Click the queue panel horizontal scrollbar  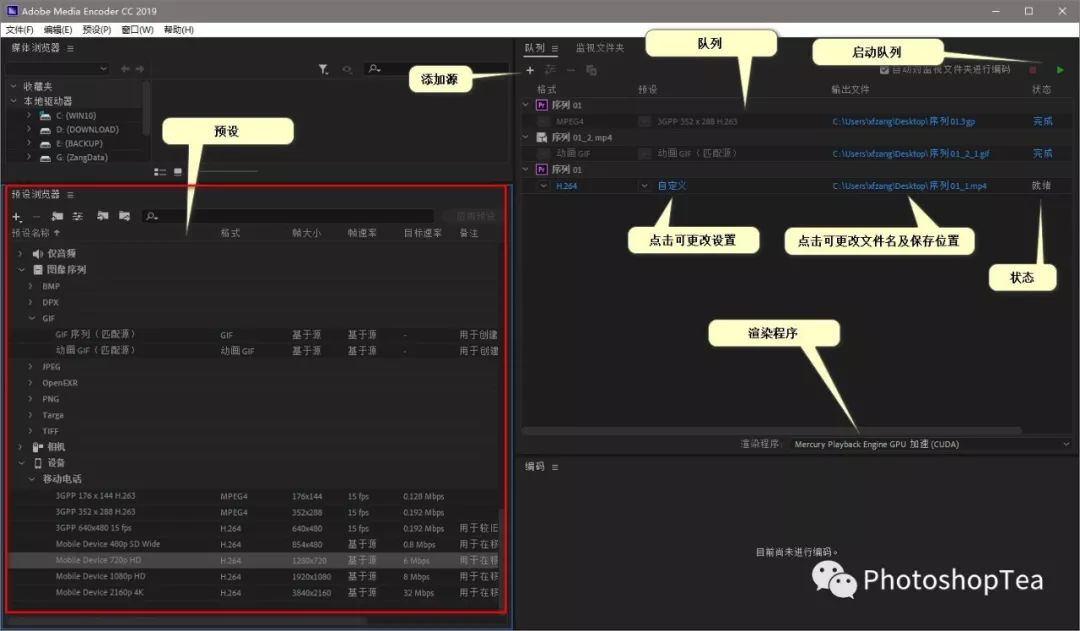[771, 431]
